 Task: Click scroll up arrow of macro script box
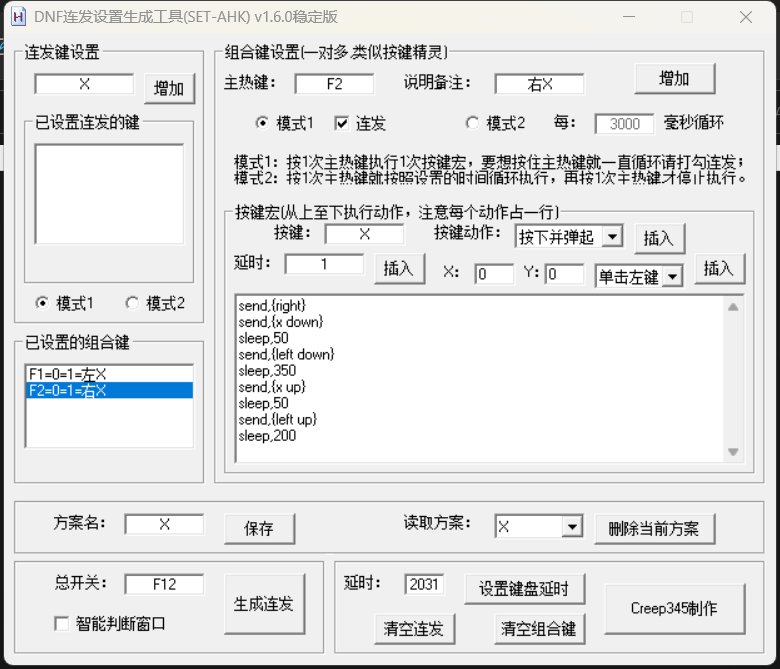pos(733,307)
